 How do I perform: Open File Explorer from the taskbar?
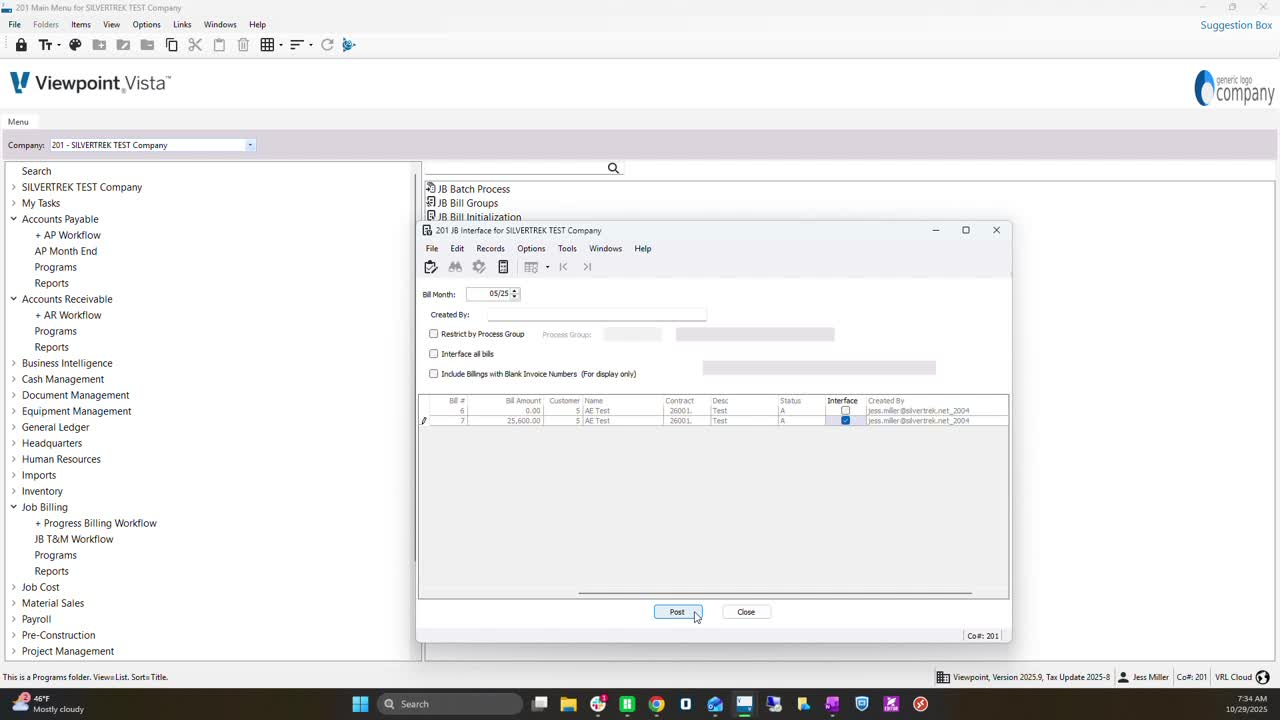click(x=568, y=704)
